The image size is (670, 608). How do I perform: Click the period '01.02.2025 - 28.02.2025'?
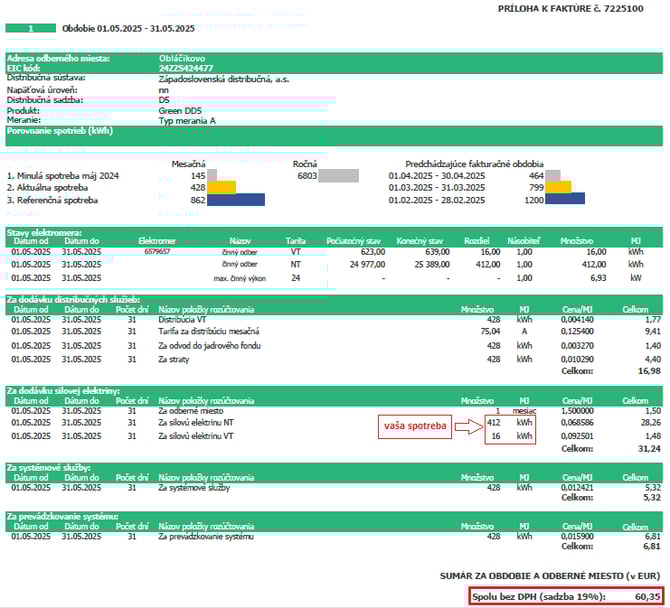coord(437,200)
